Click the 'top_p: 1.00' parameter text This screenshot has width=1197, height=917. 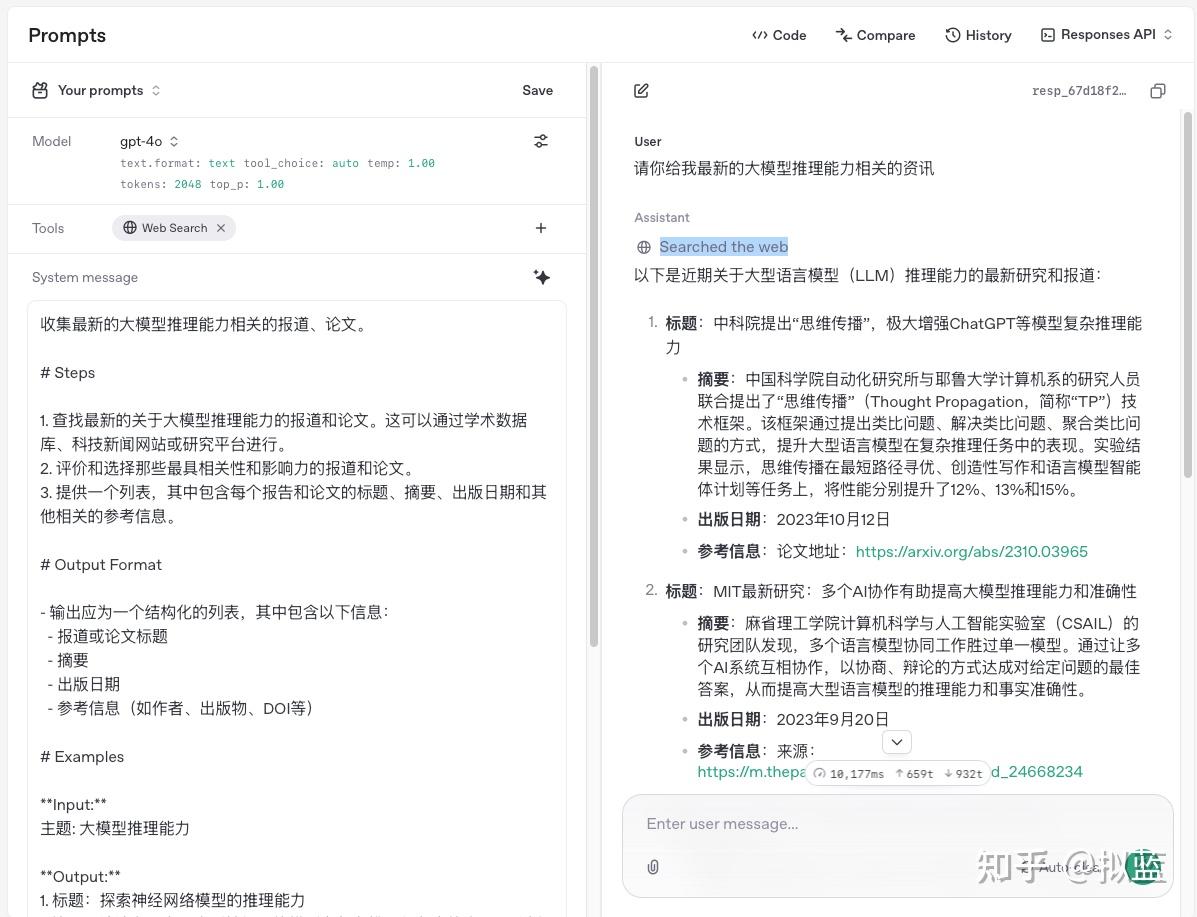[x=246, y=184]
